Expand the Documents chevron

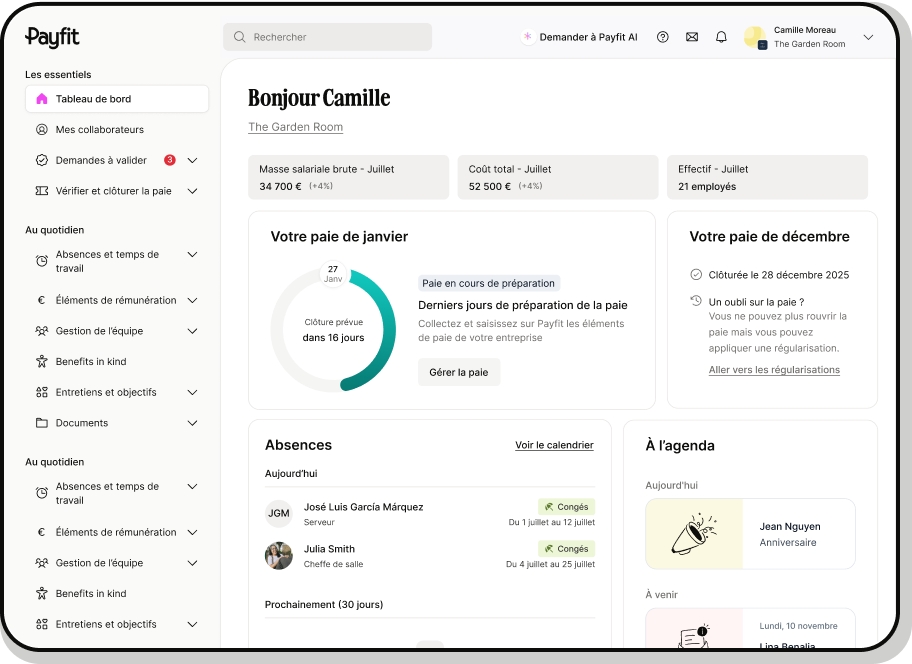(x=193, y=423)
